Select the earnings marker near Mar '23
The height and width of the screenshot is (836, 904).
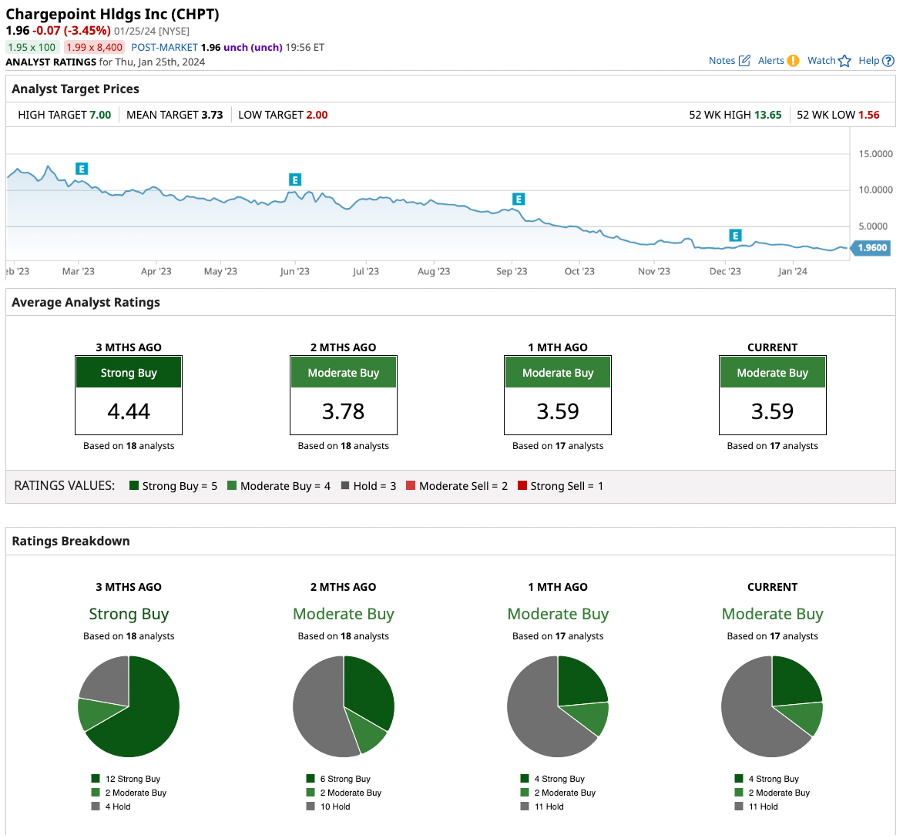coord(82,169)
